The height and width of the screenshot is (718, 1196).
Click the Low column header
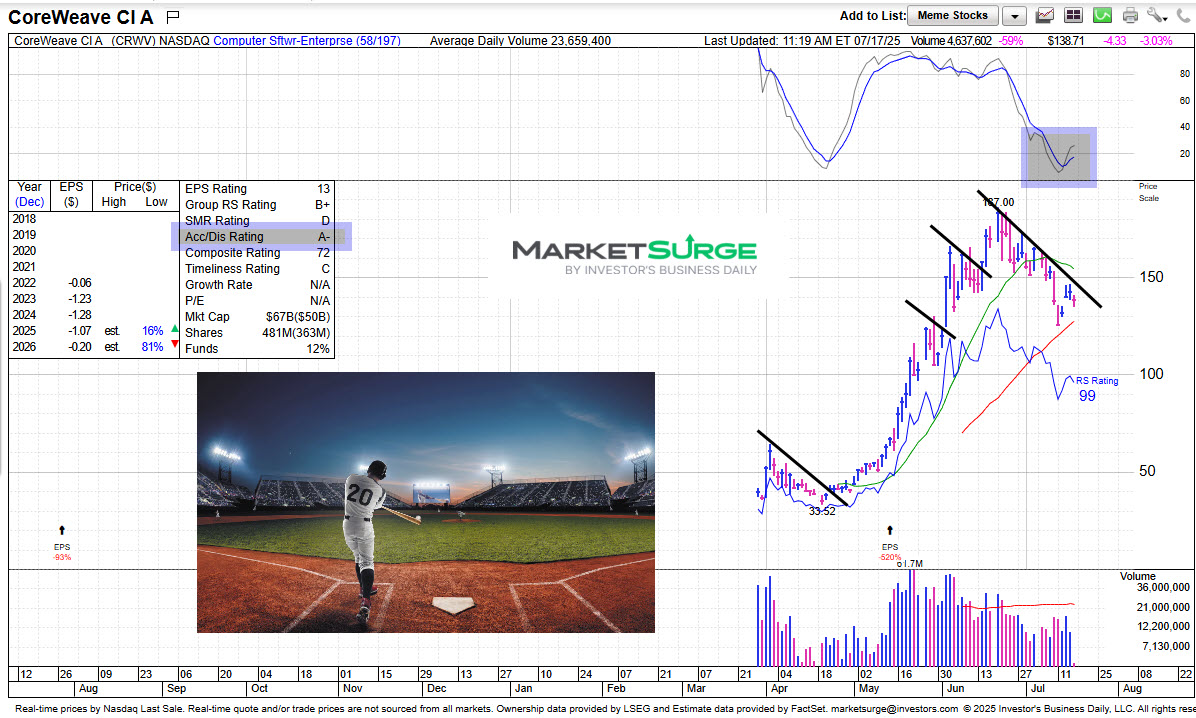(156, 201)
